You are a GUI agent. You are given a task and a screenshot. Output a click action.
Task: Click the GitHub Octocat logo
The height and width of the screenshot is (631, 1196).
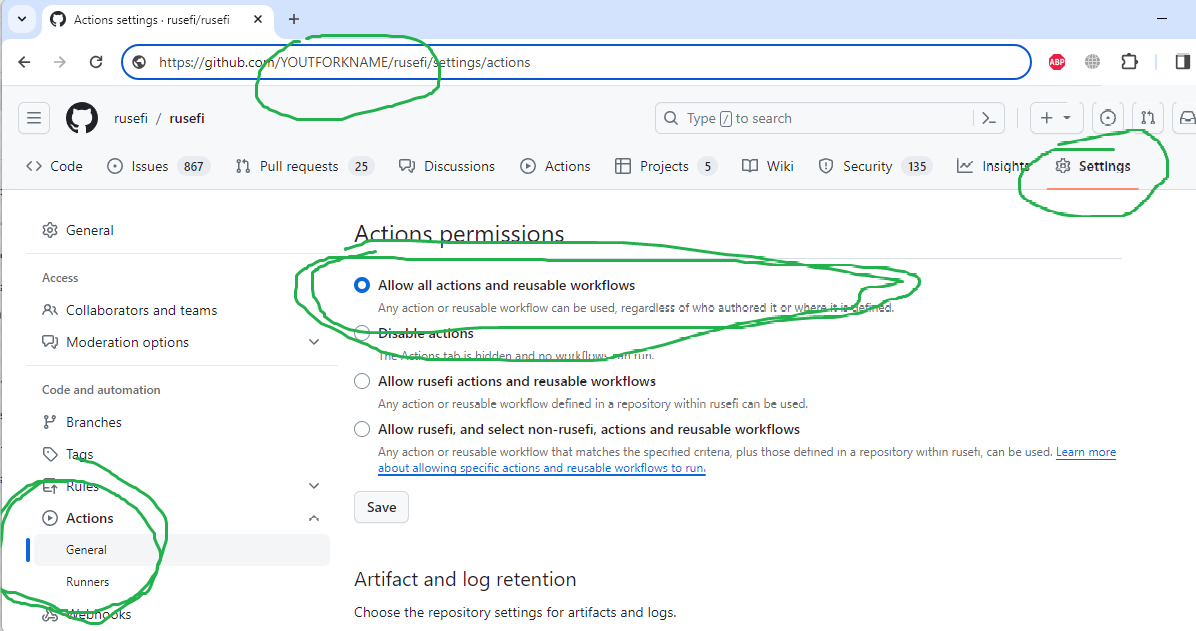pos(82,118)
